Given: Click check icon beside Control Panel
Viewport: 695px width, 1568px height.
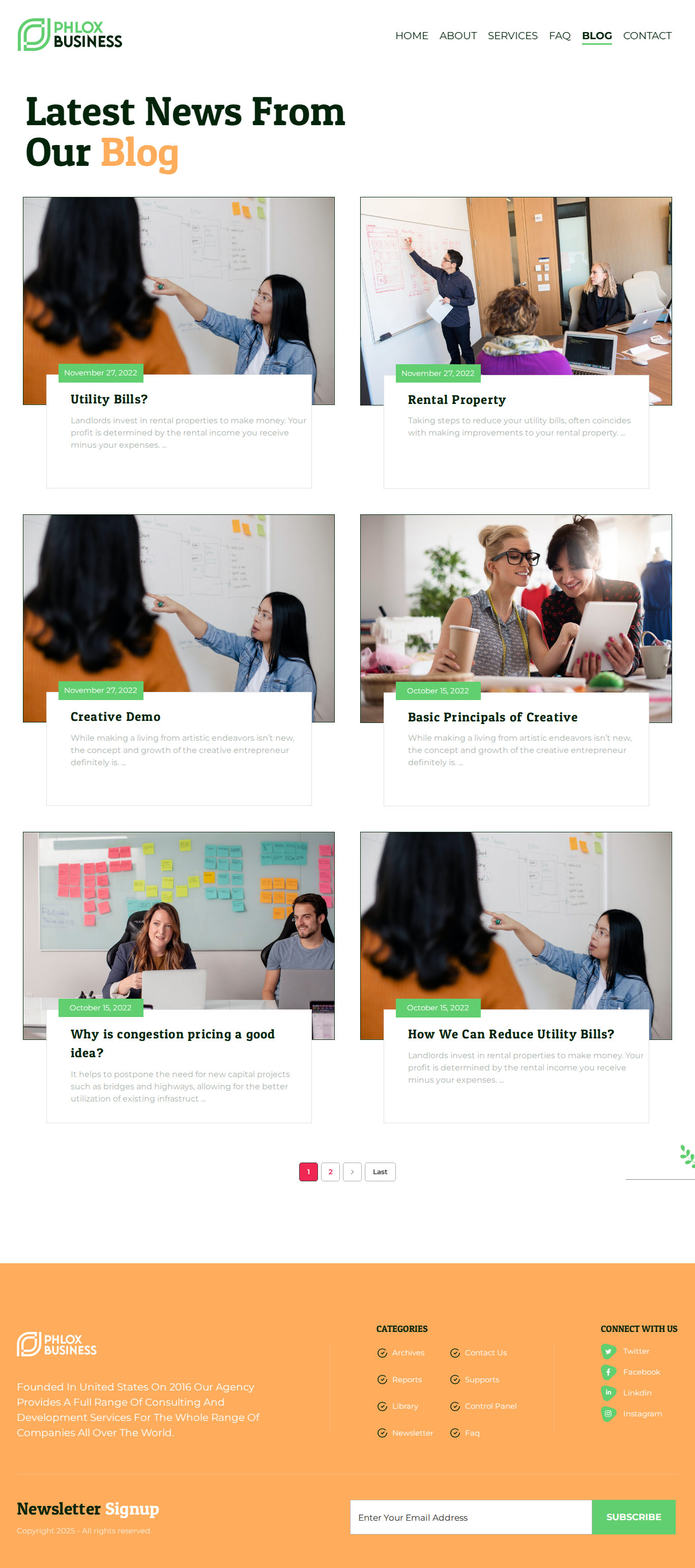Looking at the screenshot, I should (455, 1407).
